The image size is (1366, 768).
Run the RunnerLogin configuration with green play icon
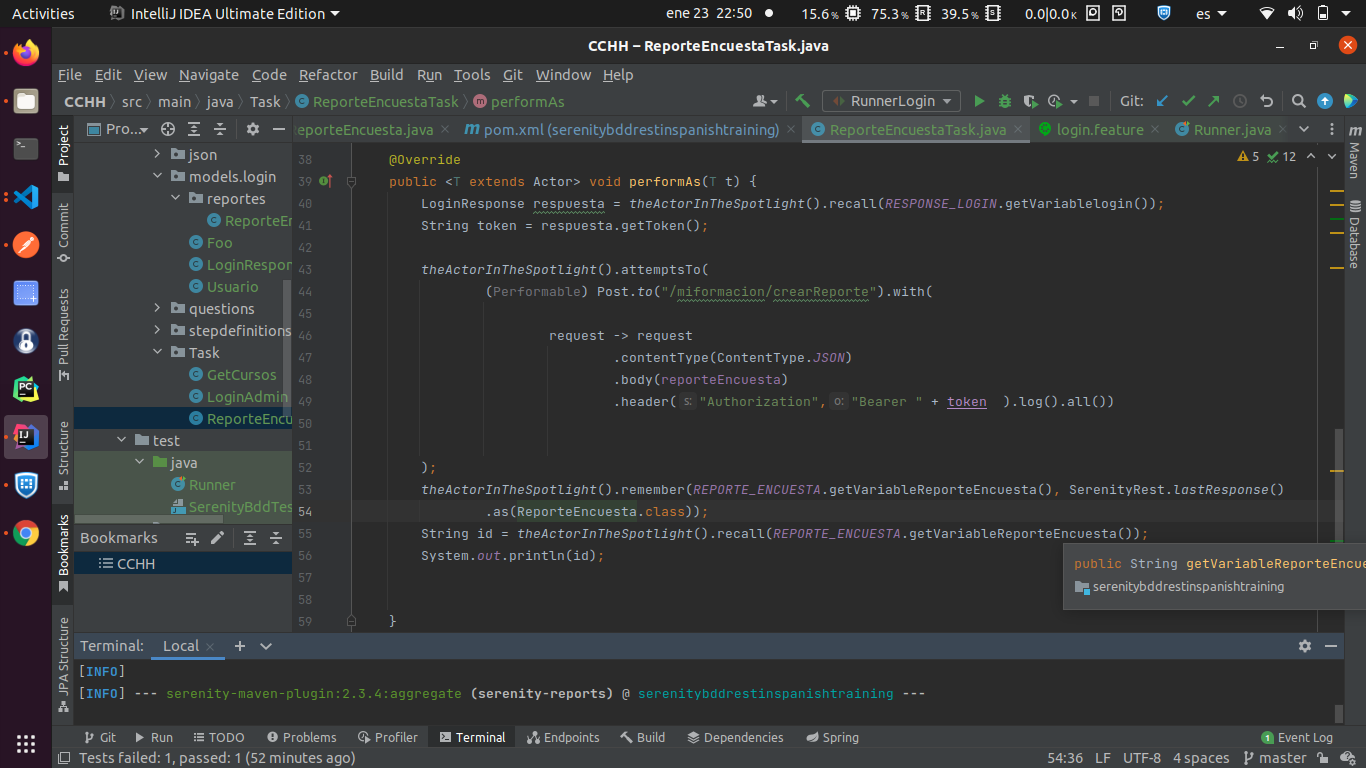(x=979, y=101)
